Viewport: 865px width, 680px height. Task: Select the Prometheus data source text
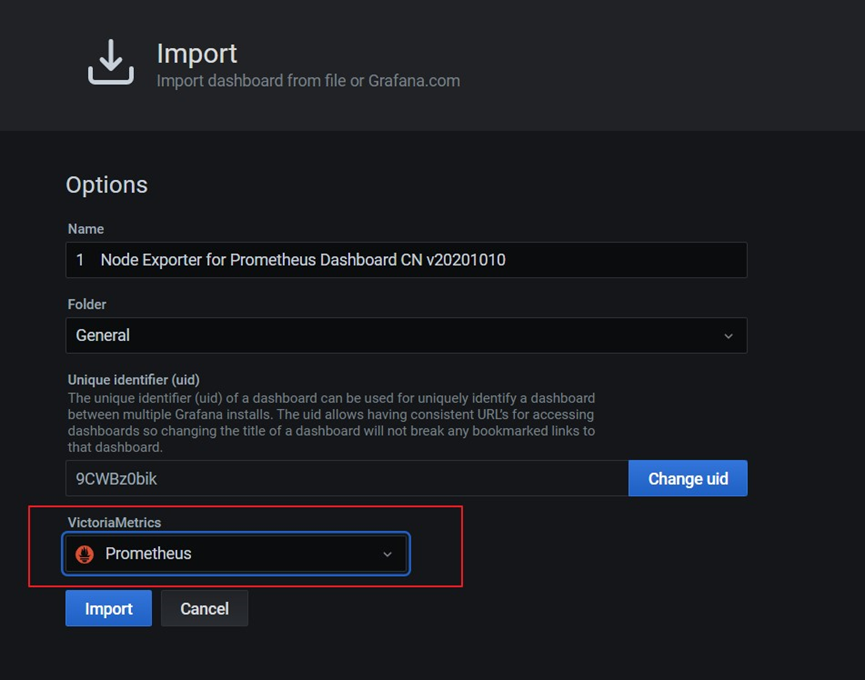tap(148, 554)
